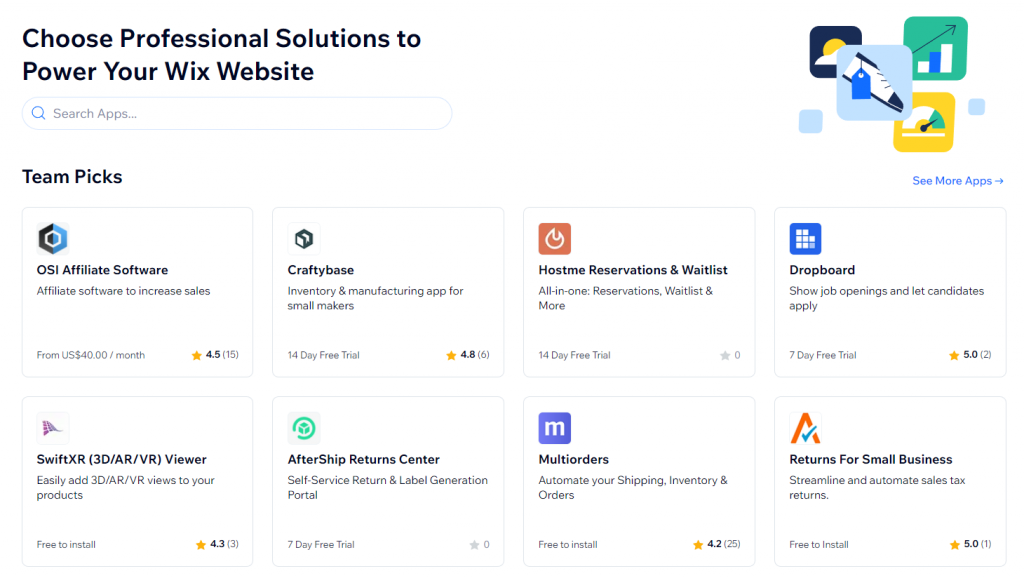1024x578 pixels.
Task: Select the AfterShip Returns Center green icon
Action: (x=303, y=428)
